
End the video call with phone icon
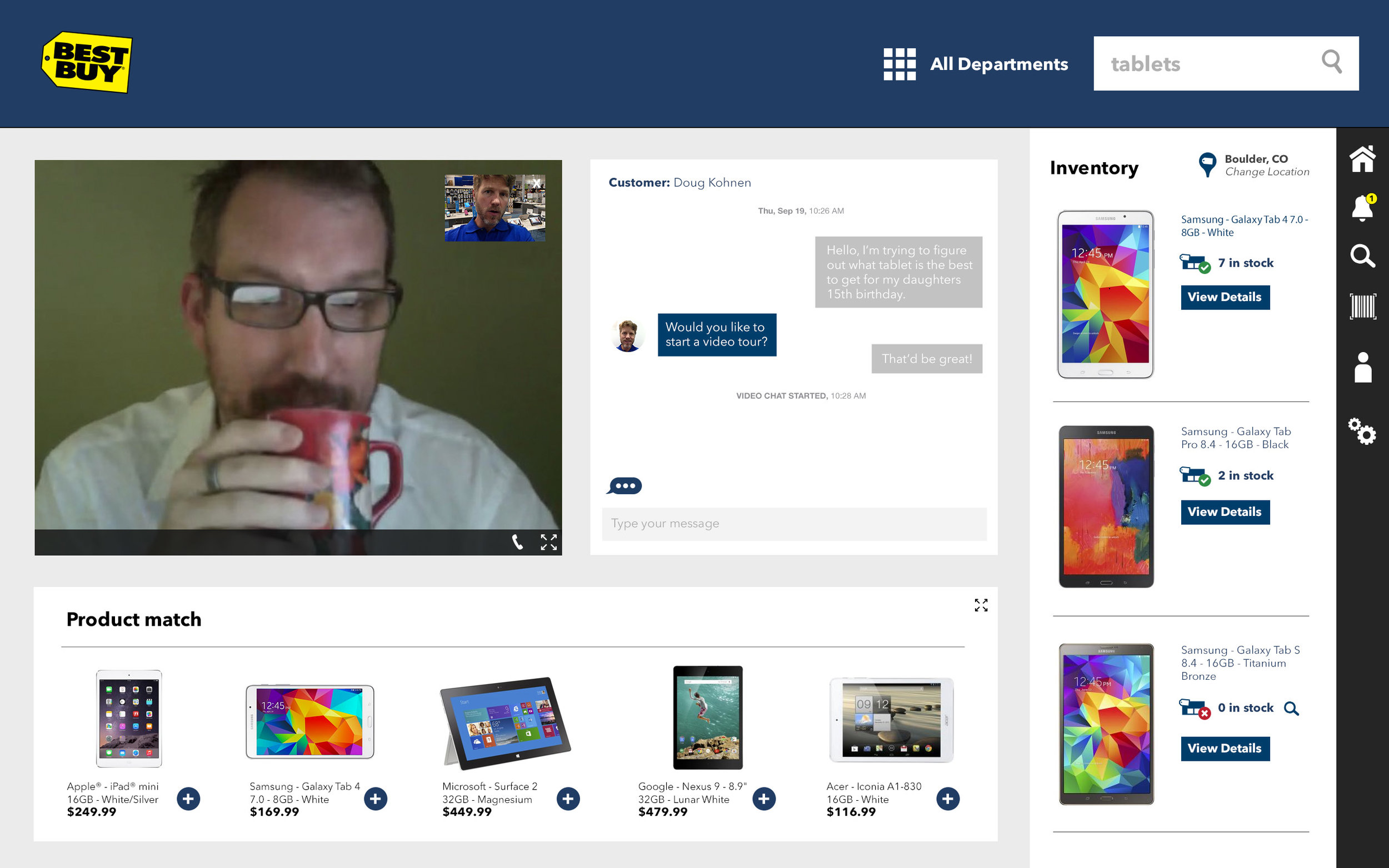tap(517, 542)
